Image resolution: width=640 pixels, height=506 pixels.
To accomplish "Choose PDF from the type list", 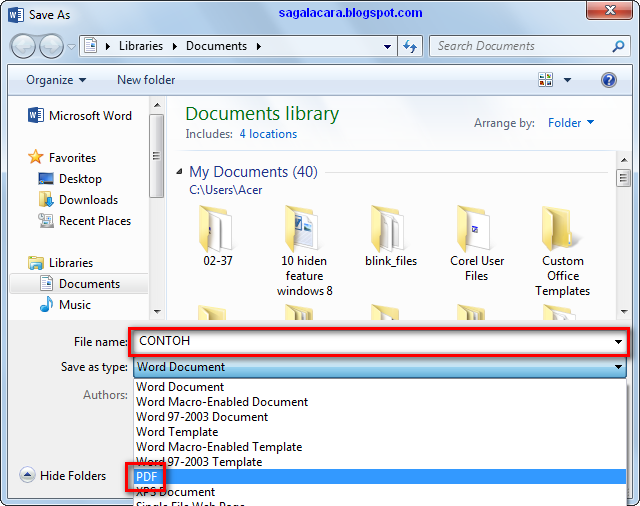I will (x=380, y=477).
